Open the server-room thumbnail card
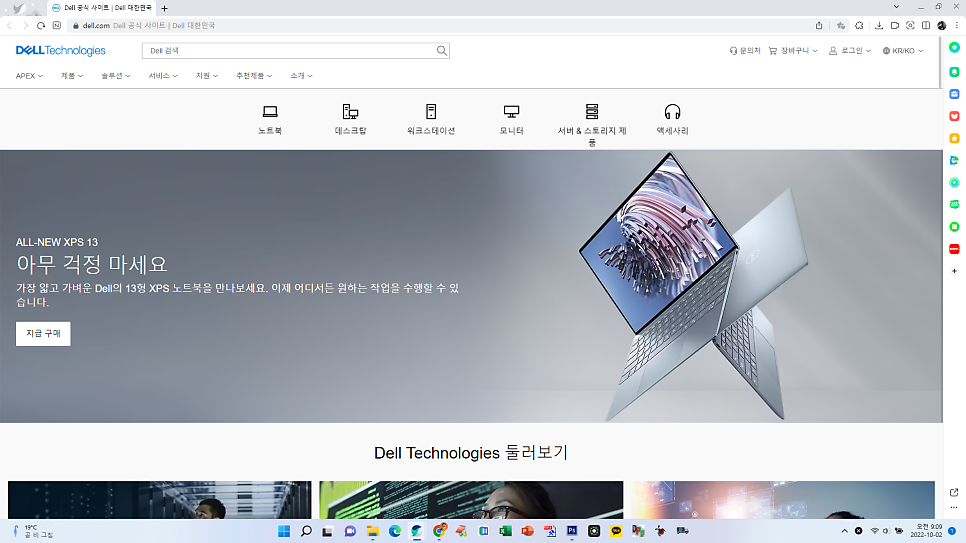This screenshot has height=543, width=966. click(x=160, y=500)
